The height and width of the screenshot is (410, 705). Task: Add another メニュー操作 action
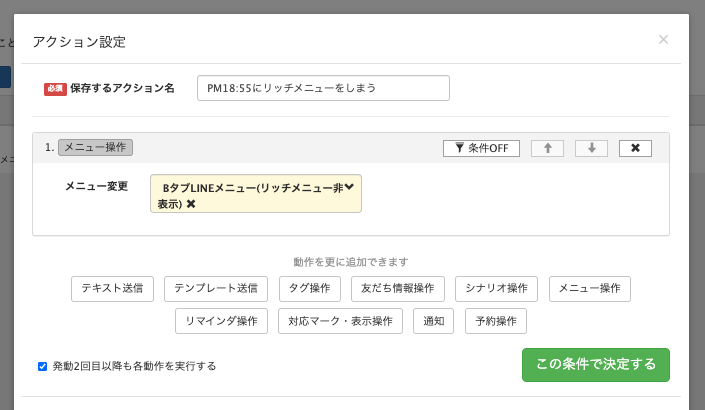(589, 288)
